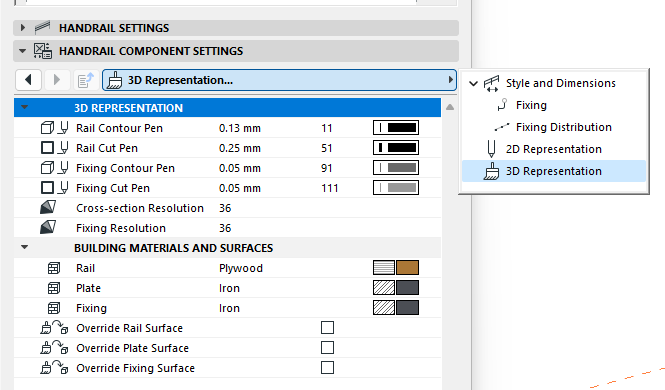The width and height of the screenshot is (665, 390).
Task: Open Fixing Iron material swatch
Action: (396, 307)
